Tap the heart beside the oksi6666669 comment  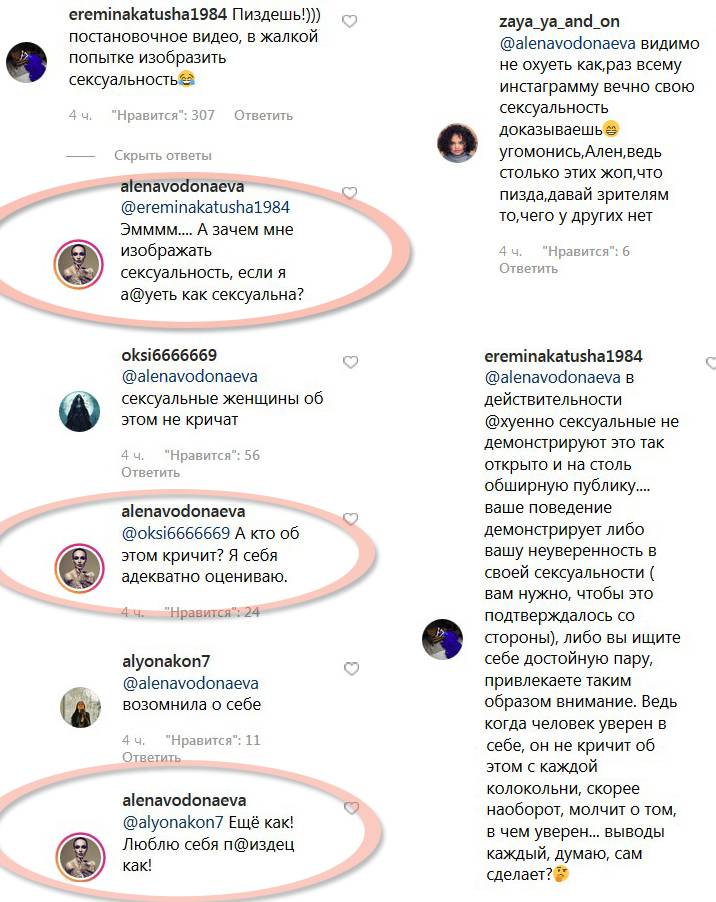pos(350,362)
